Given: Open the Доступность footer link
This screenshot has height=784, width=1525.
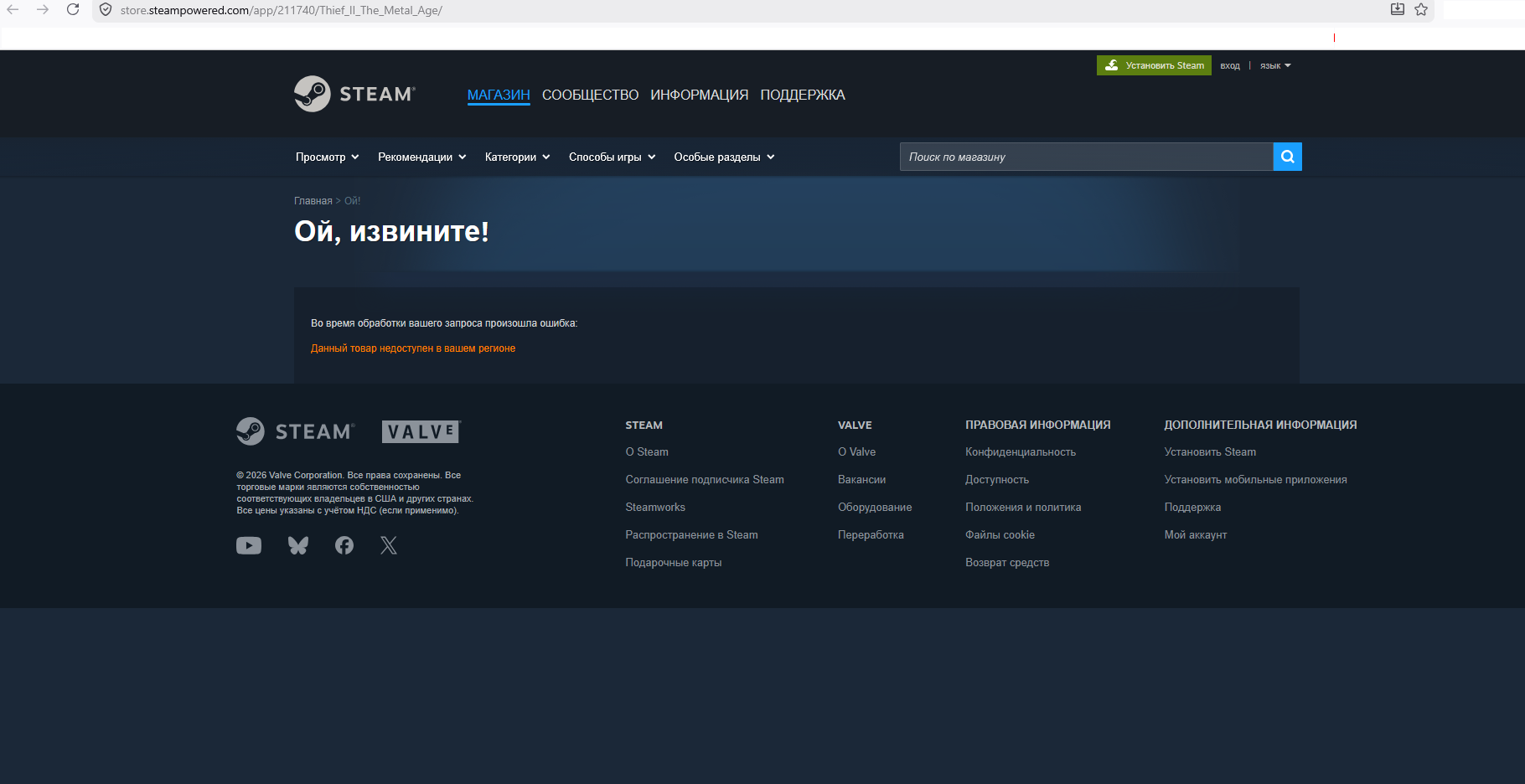Looking at the screenshot, I should pyautogui.click(x=997, y=479).
